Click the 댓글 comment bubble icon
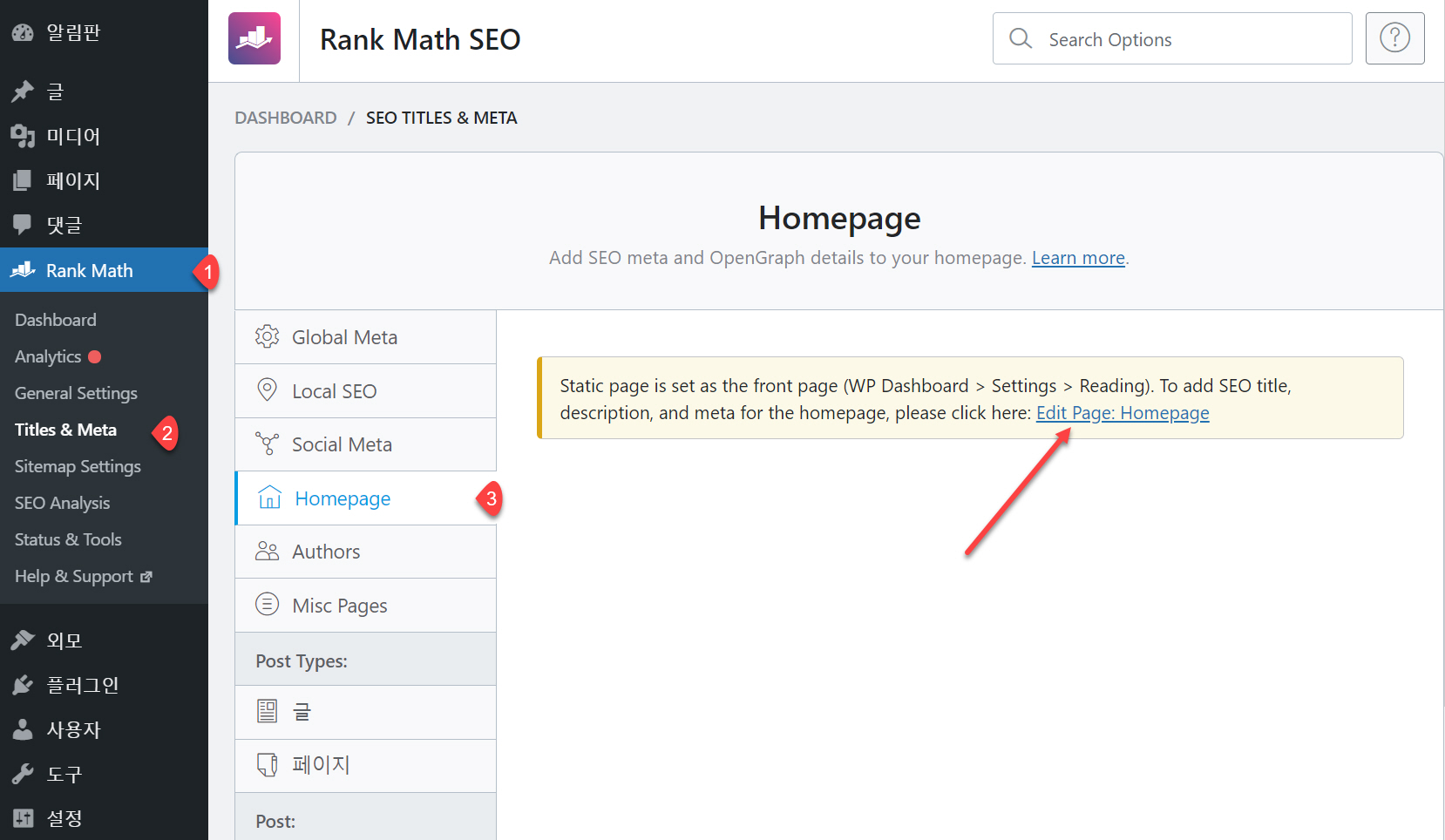Viewport: 1445px width, 840px height. click(x=23, y=225)
